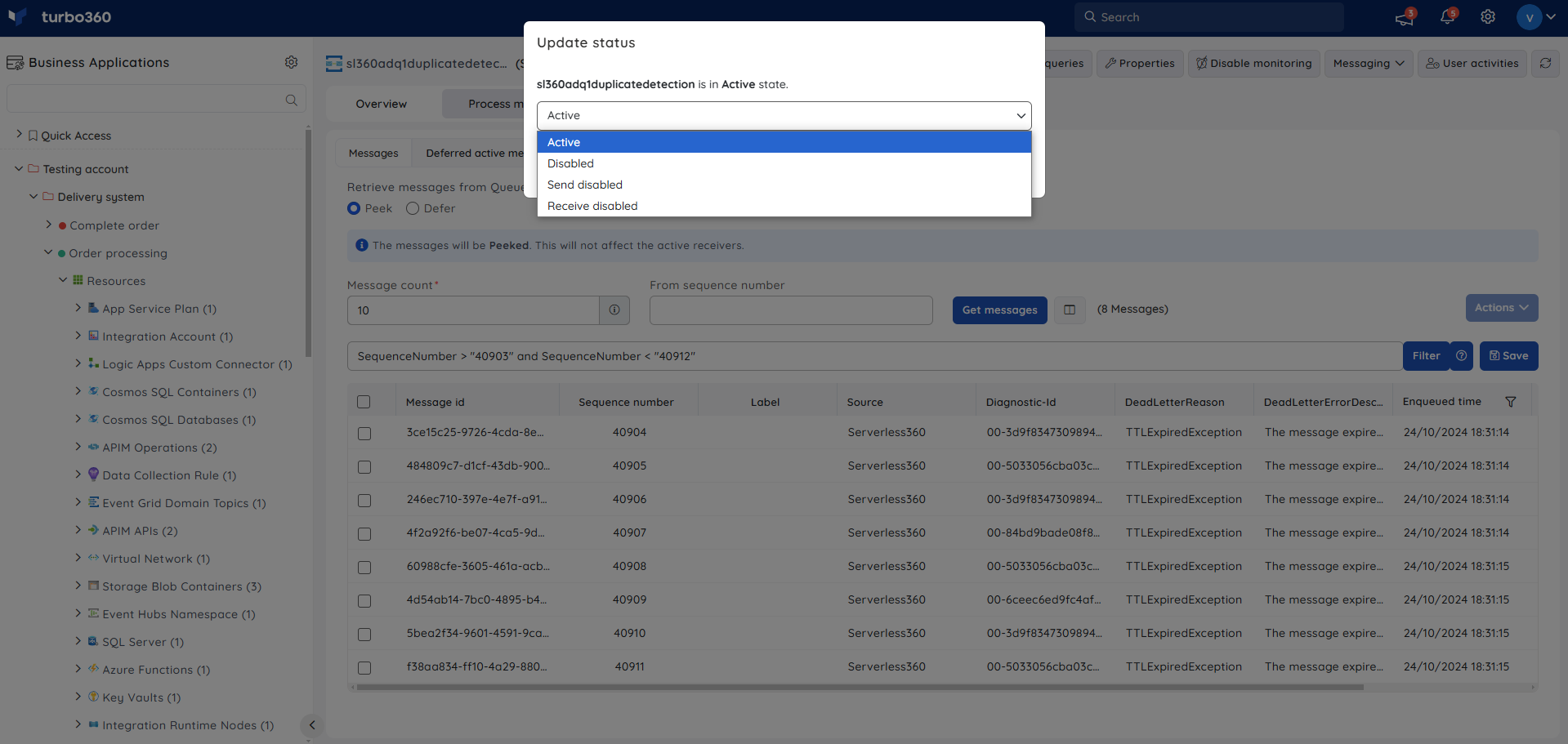Viewport: 1568px width, 744px height.
Task: Click the refresh icon beside User activities
Action: coord(1545,63)
